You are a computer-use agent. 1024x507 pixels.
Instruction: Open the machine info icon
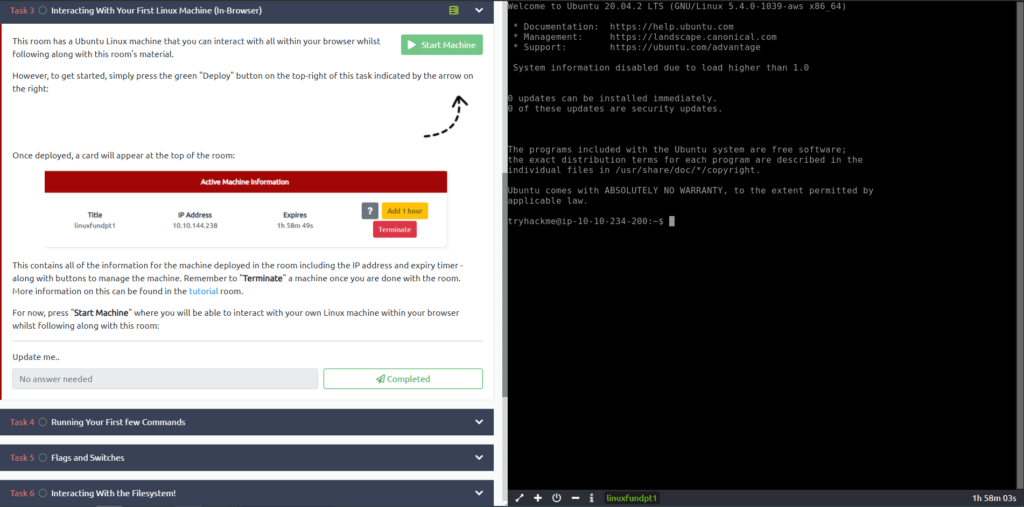[x=592, y=498]
